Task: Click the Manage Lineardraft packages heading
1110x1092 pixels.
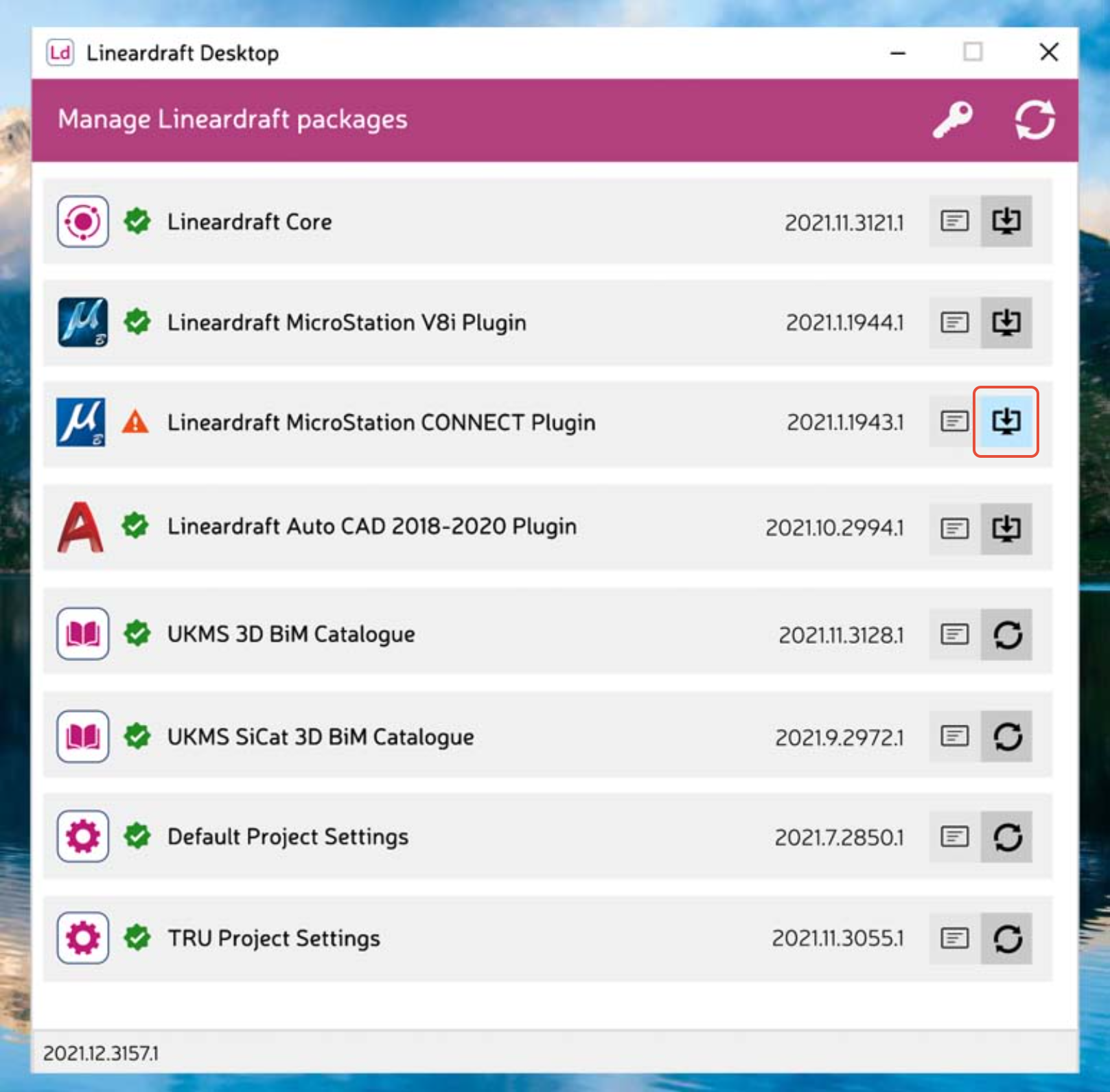Action: pyautogui.click(x=233, y=120)
